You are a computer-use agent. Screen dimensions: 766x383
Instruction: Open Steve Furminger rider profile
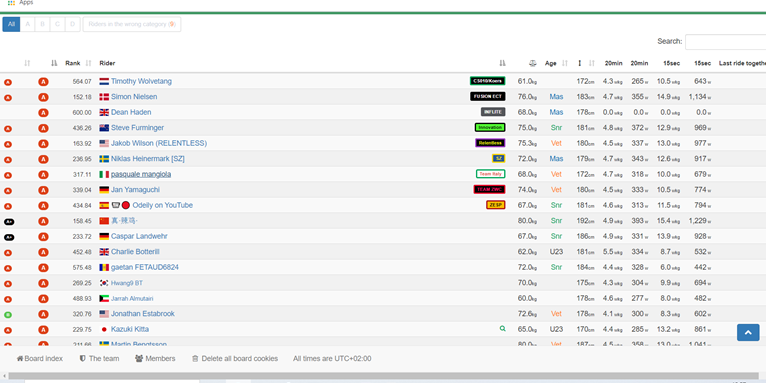[137, 128]
